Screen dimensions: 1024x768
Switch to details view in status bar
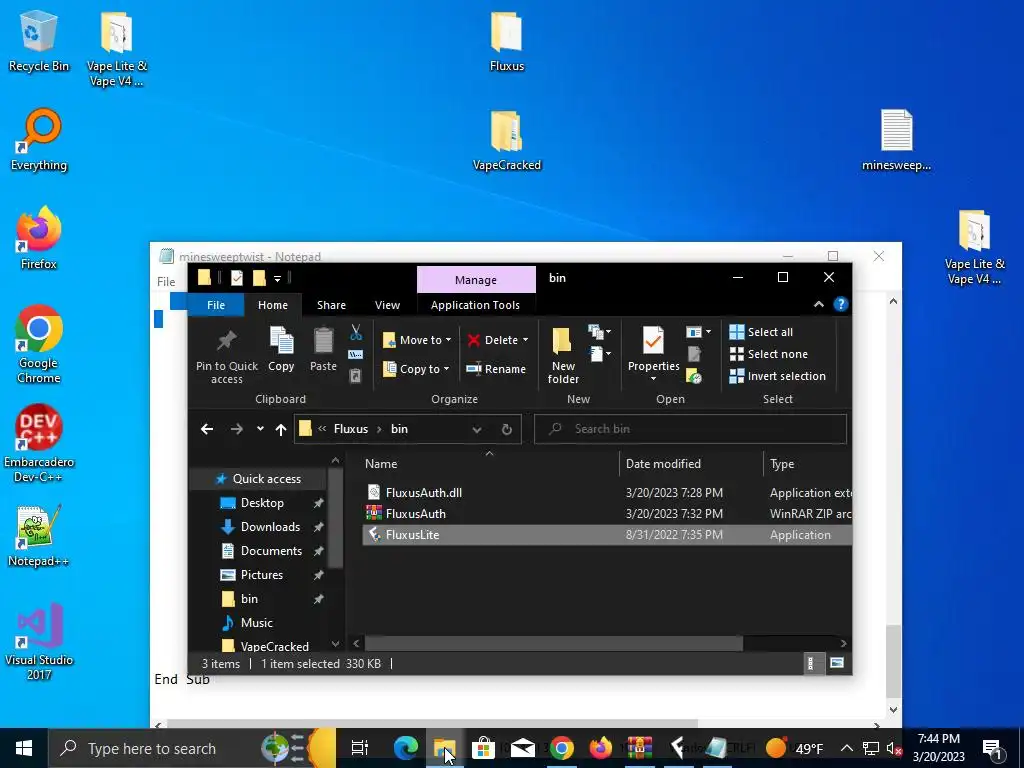tap(810, 664)
